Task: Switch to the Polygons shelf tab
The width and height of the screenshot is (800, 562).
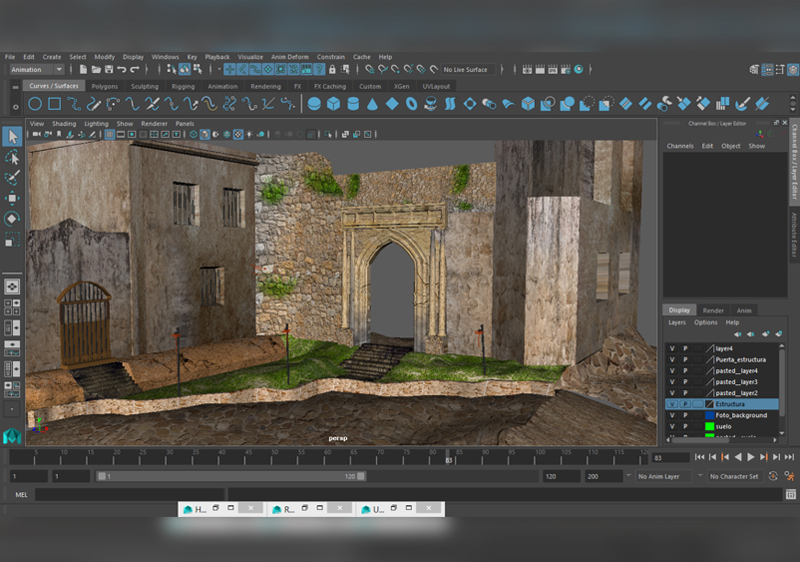Action: point(105,86)
